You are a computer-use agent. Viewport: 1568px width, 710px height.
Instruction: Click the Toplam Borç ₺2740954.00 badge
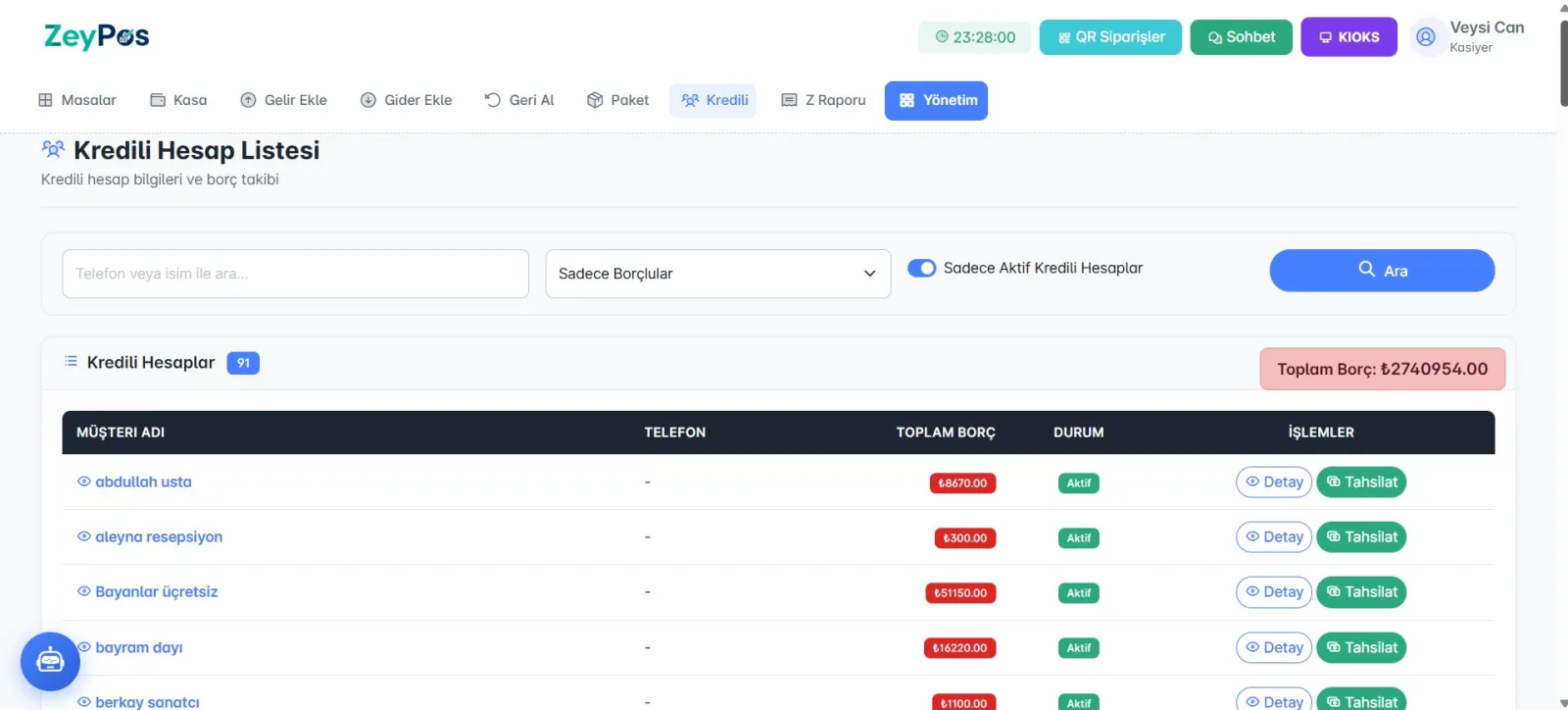pyautogui.click(x=1382, y=369)
